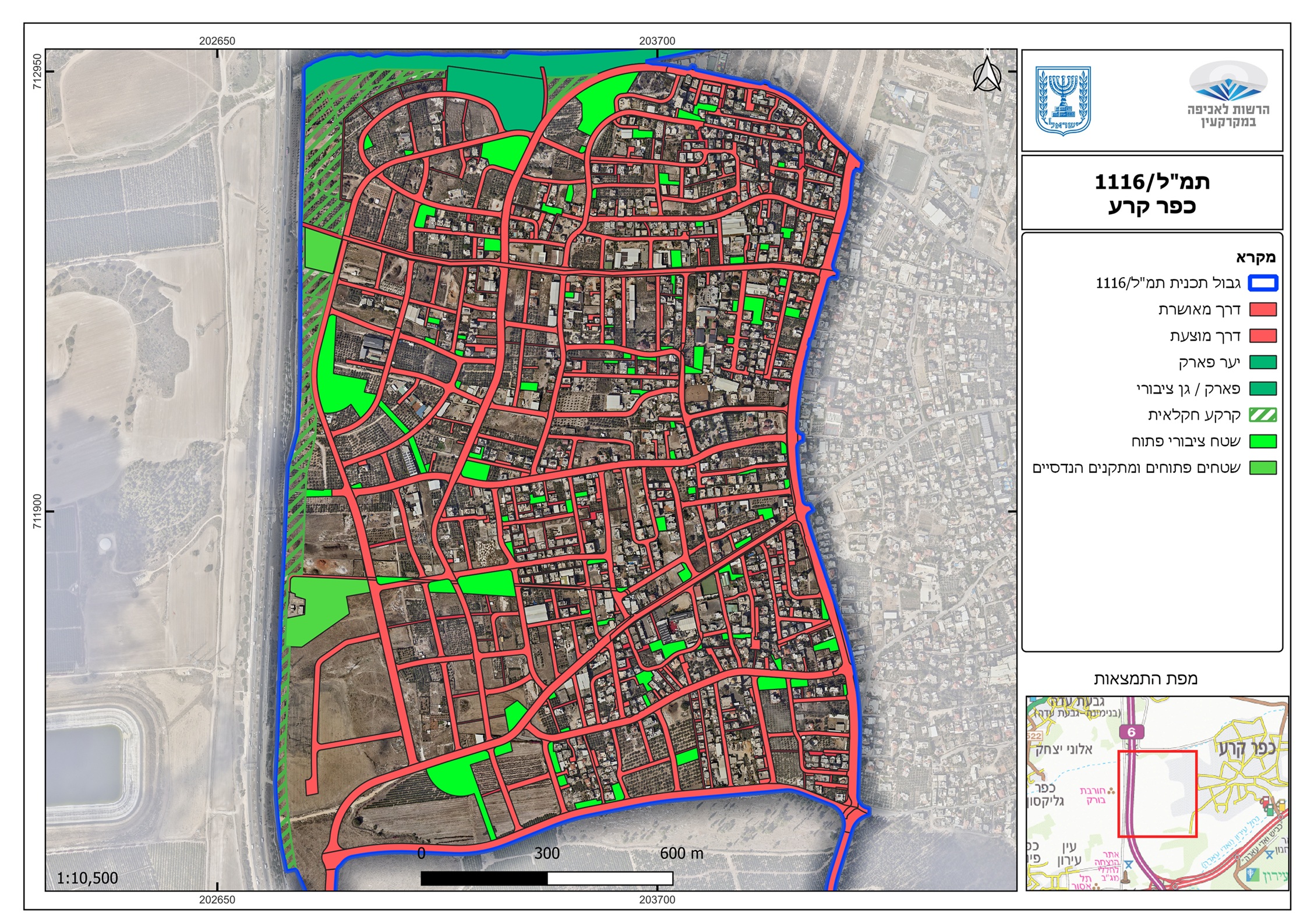The image size is (1307, 924).
Task: Click the שטח ציבורי פתוח bright green swatch
Action: pyautogui.click(x=1263, y=441)
